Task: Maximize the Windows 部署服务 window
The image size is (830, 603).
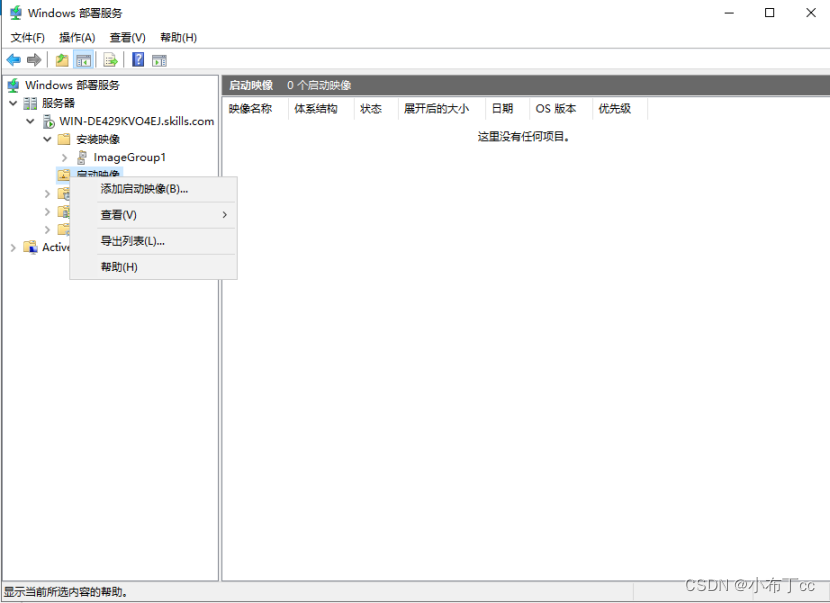Action: coord(770,13)
